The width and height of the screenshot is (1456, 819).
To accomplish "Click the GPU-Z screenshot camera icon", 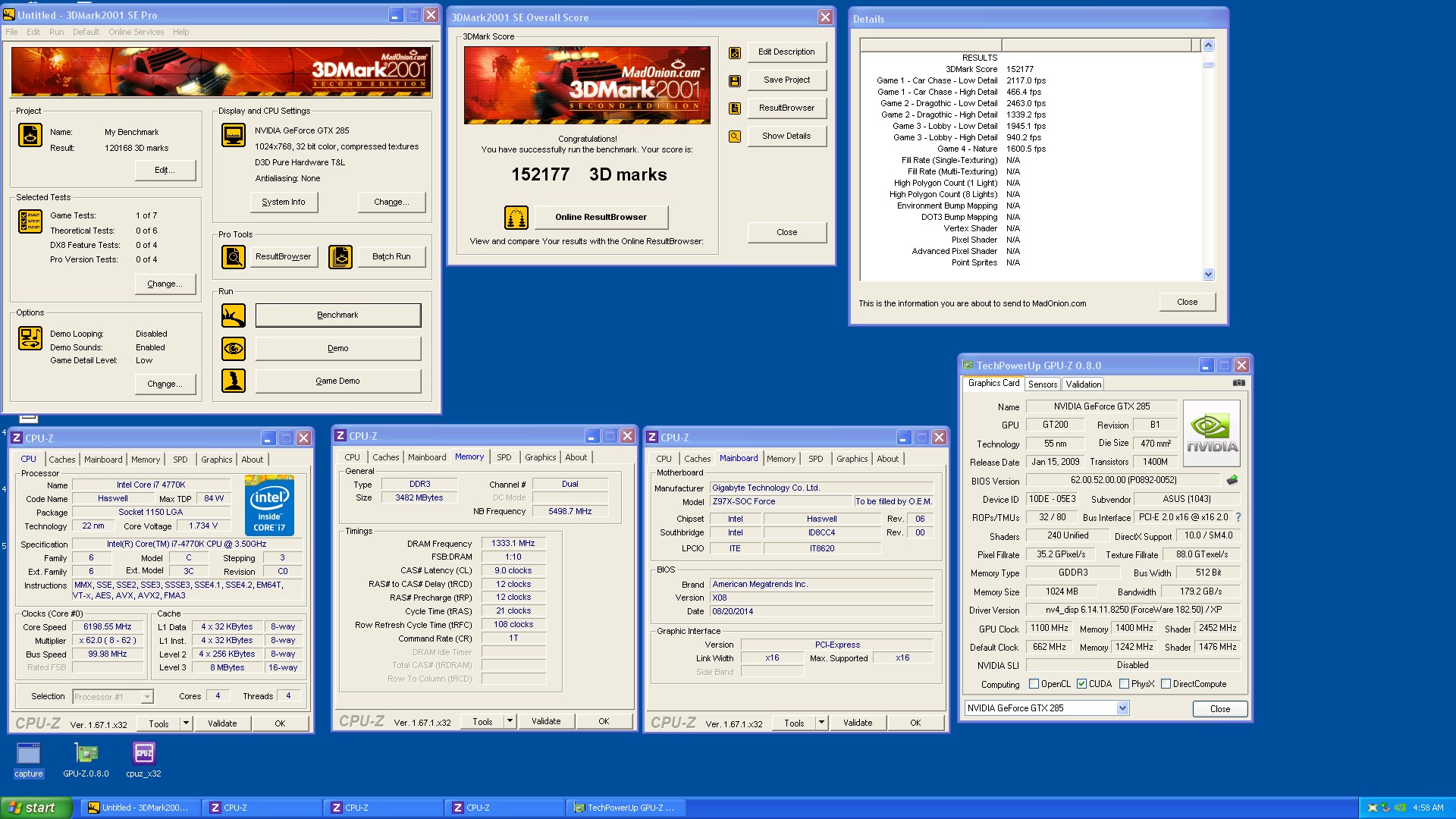I will coord(1238,383).
